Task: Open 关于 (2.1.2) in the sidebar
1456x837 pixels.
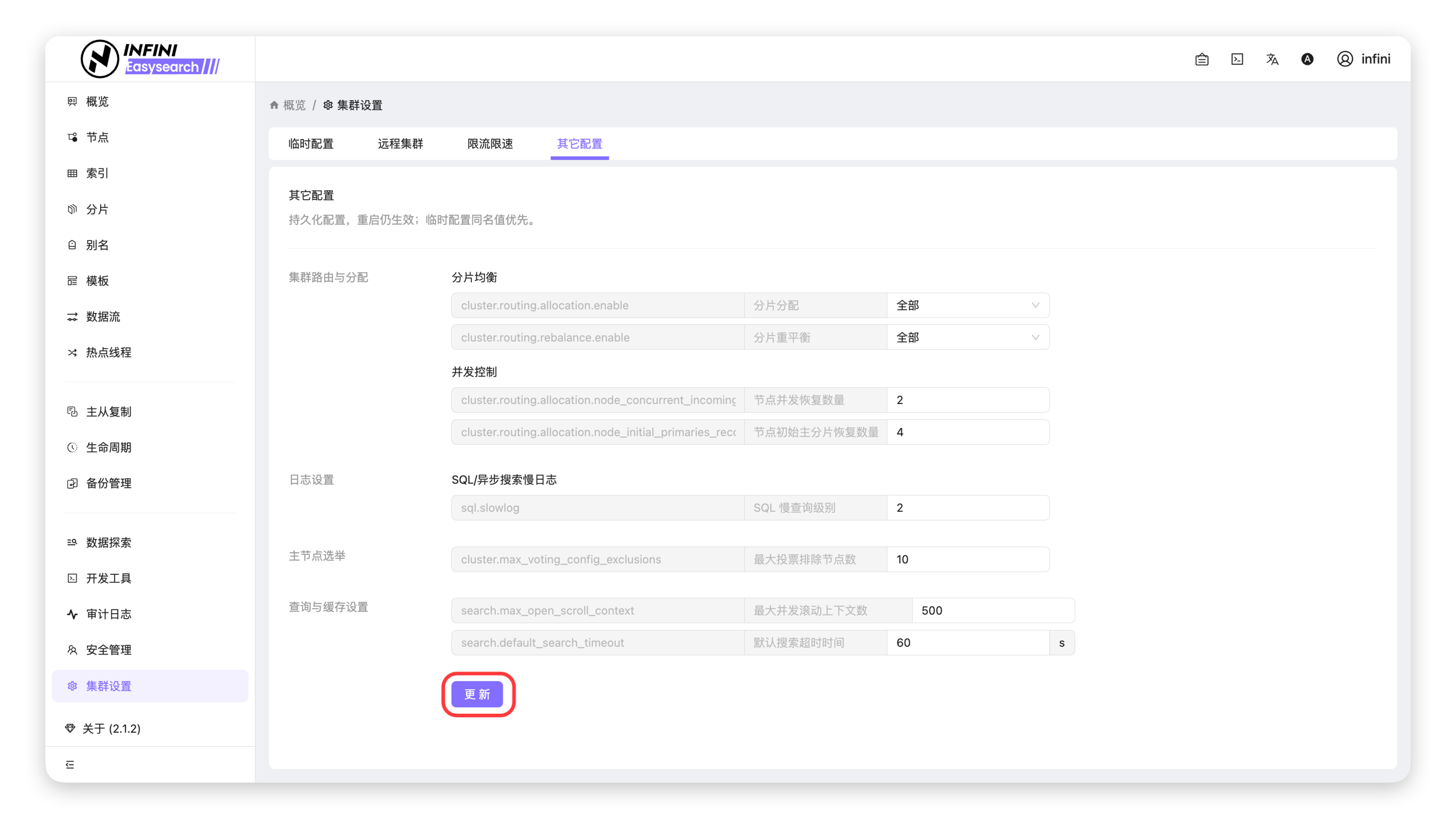Action: tap(111, 729)
